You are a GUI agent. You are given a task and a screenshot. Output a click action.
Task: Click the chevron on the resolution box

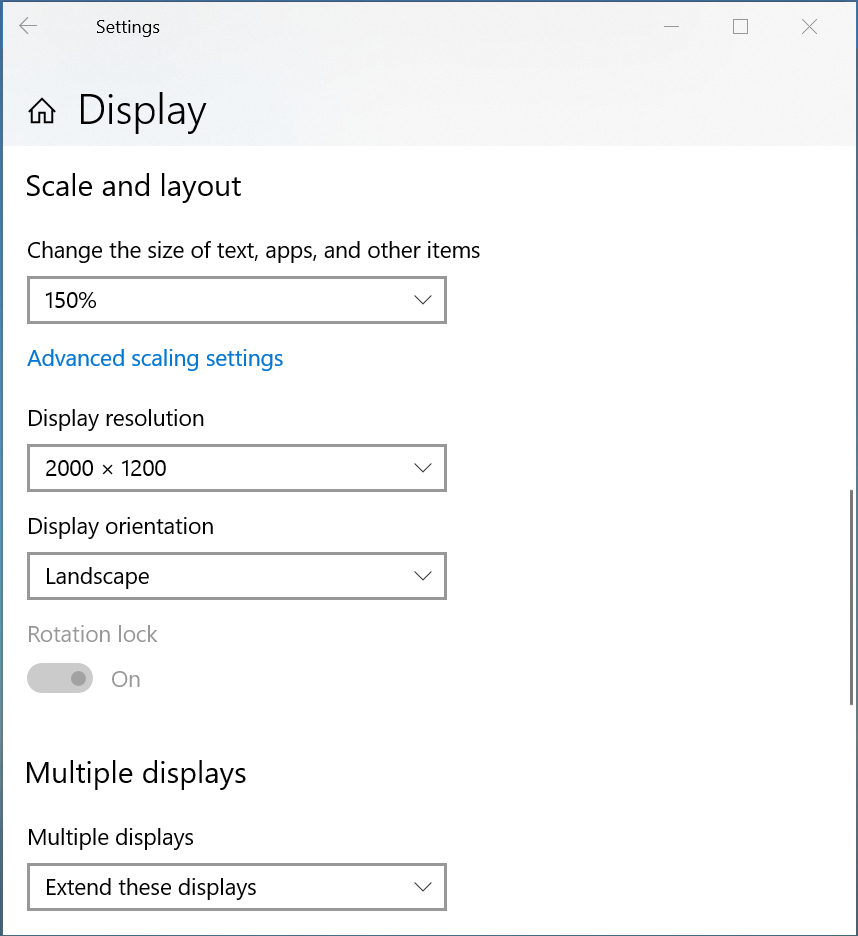[423, 468]
